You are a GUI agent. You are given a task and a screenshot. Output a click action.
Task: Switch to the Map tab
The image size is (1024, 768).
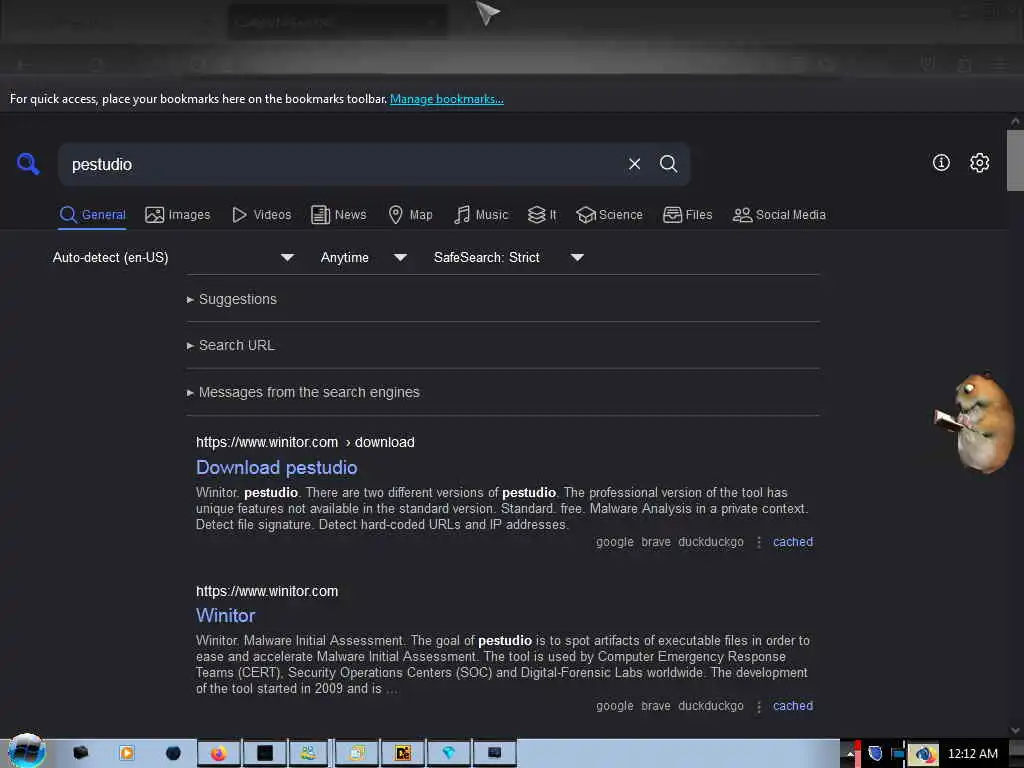coord(410,215)
